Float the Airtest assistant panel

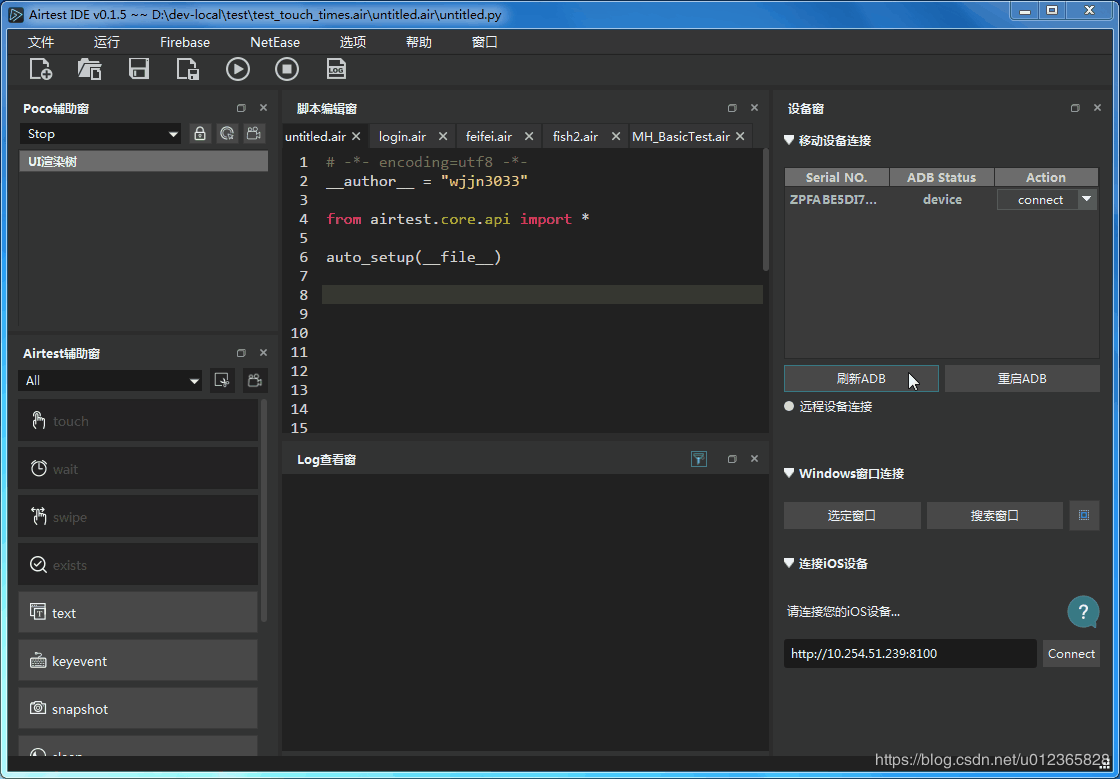pos(241,353)
